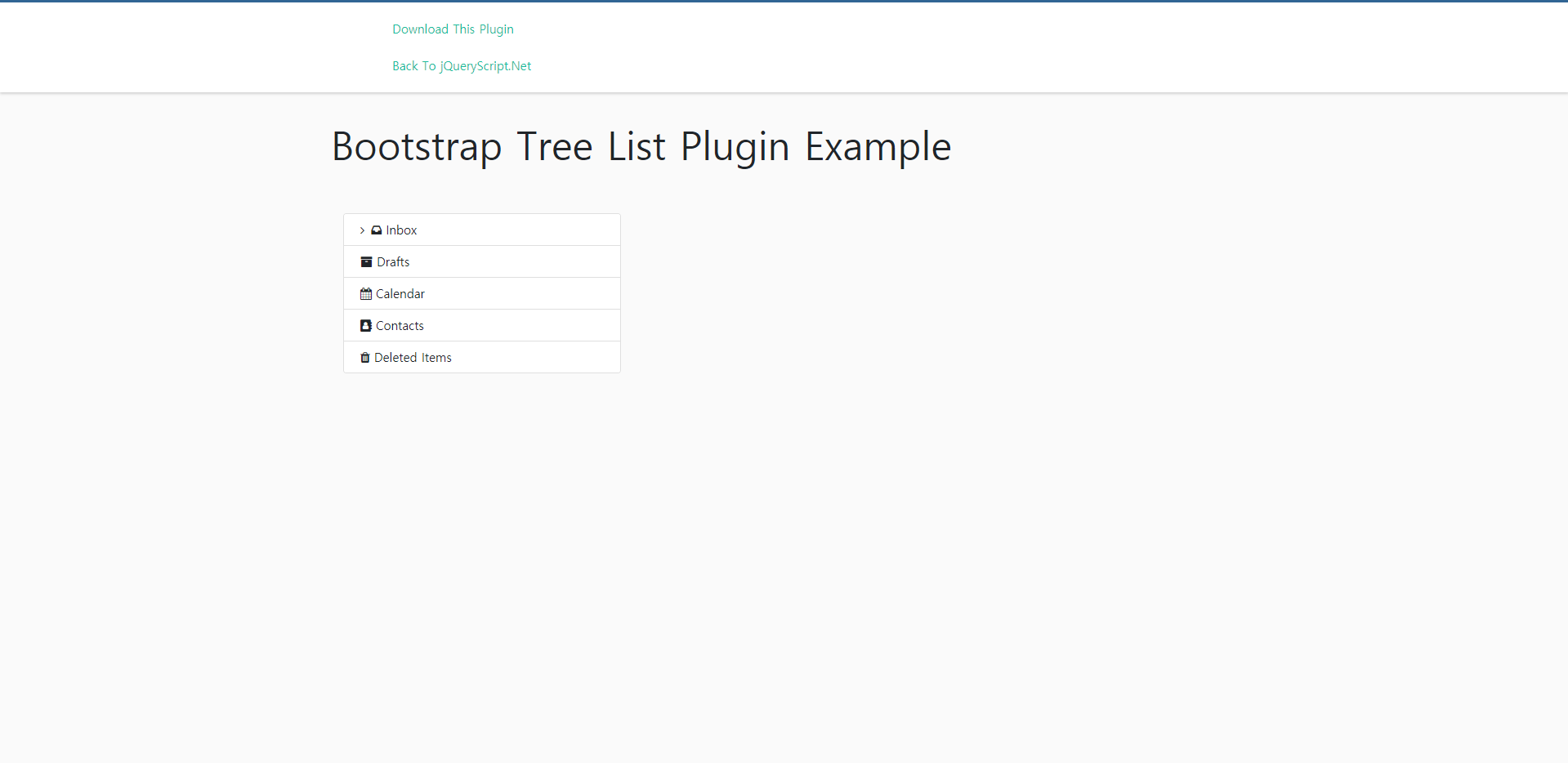
Task: Click the Drafts archive box icon
Action: (366, 262)
